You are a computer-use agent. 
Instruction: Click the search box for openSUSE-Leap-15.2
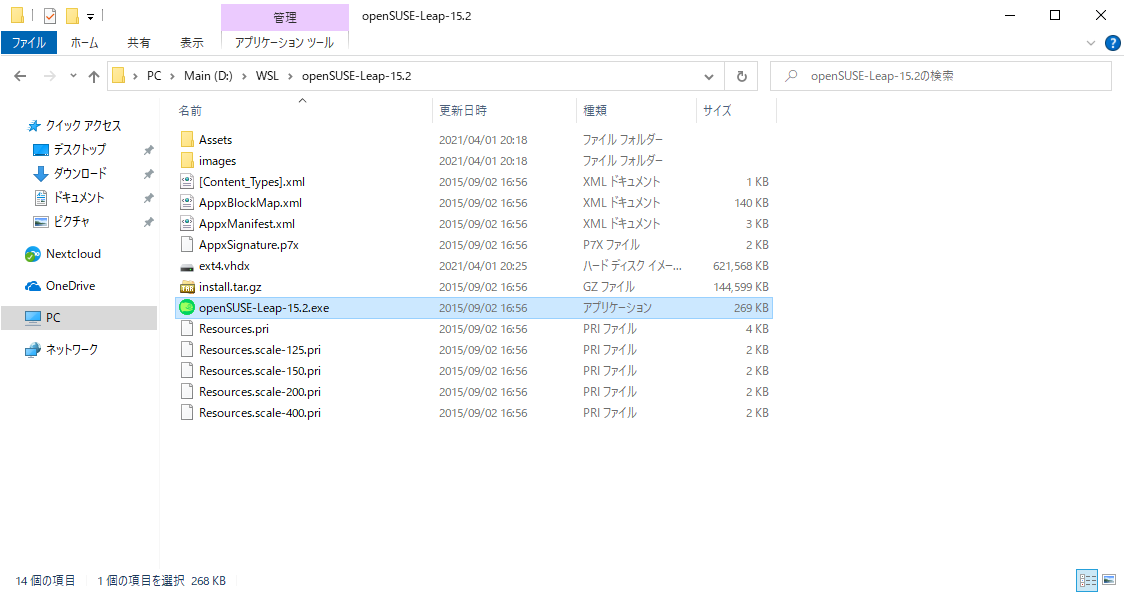(940, 76)
